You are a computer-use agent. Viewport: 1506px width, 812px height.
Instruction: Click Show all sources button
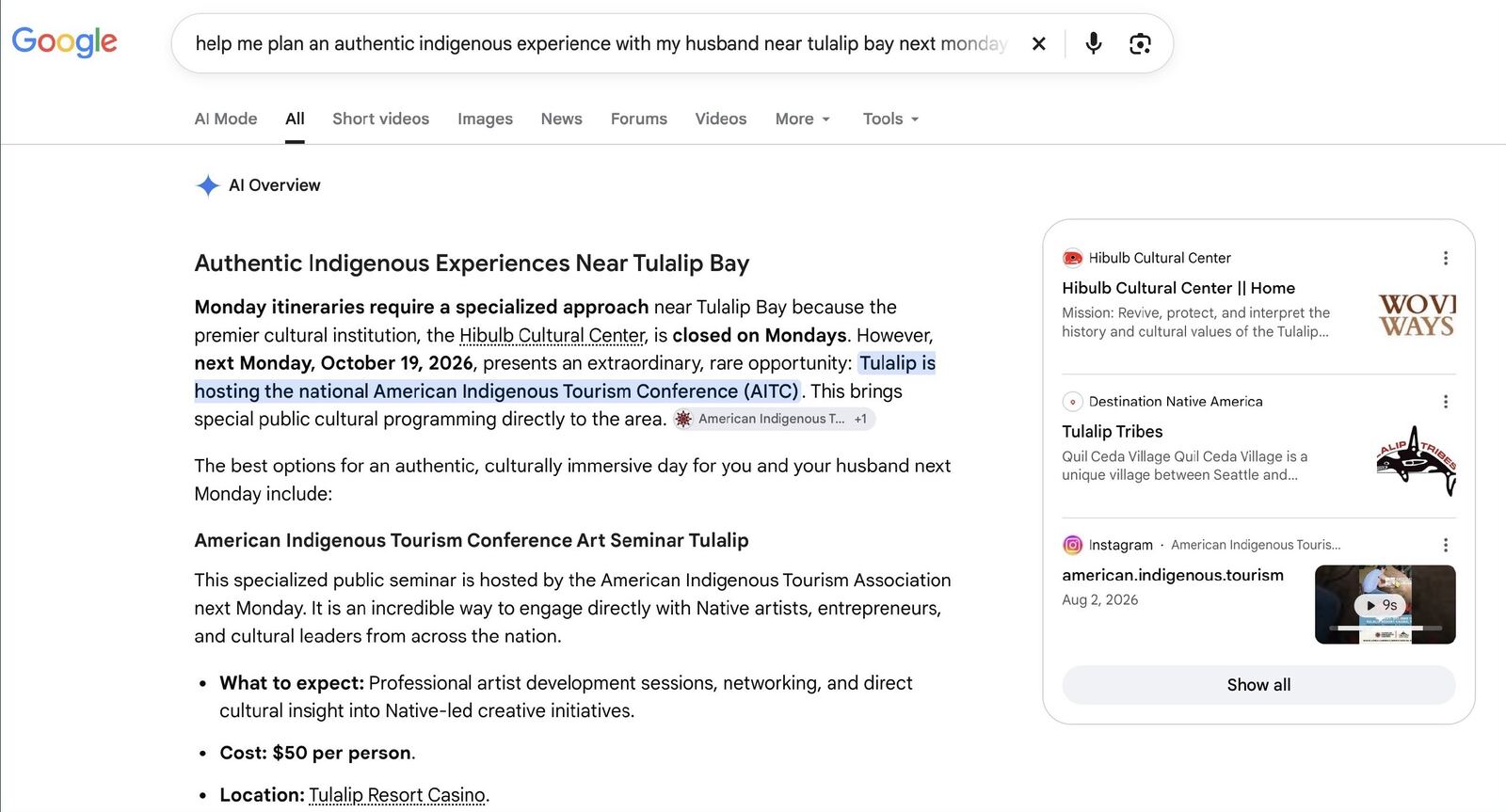(1258, 685)
